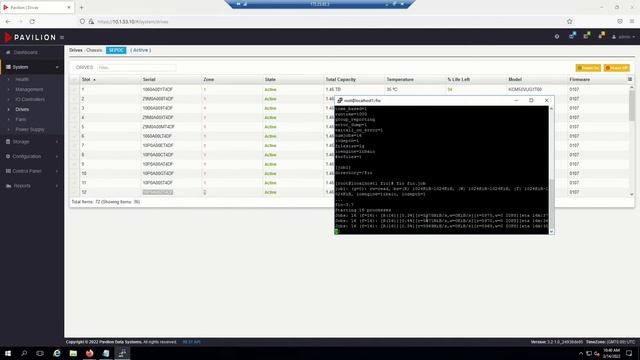Open the REST API footer link
Image resolution: width=640 pixels, height=360 pixels.
click(x=191, y=342)
